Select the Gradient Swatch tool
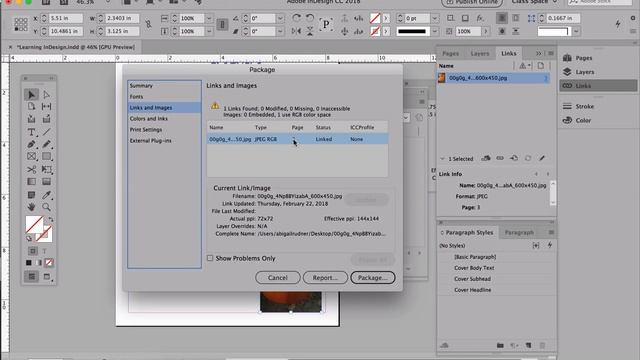This screenshot has width=640, height=360. click(31, 182)
